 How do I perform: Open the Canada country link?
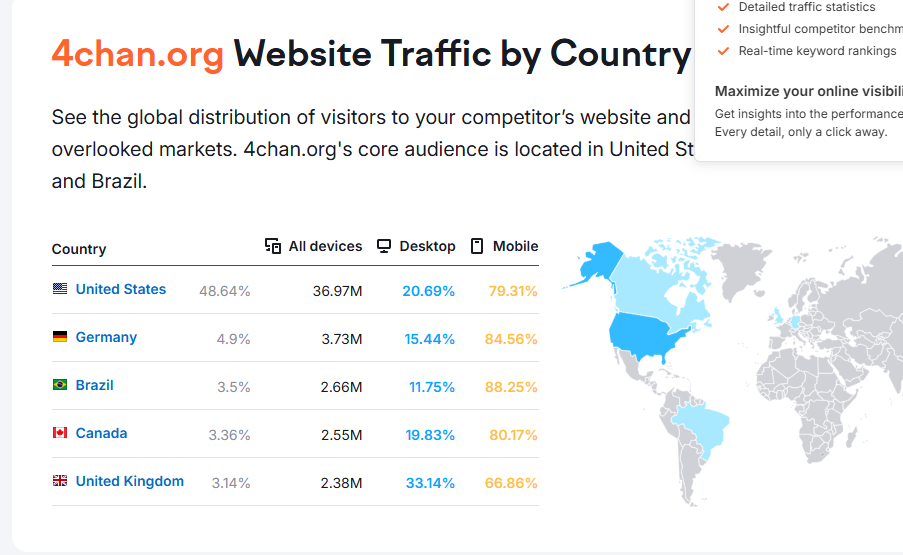tap(101, 433)
